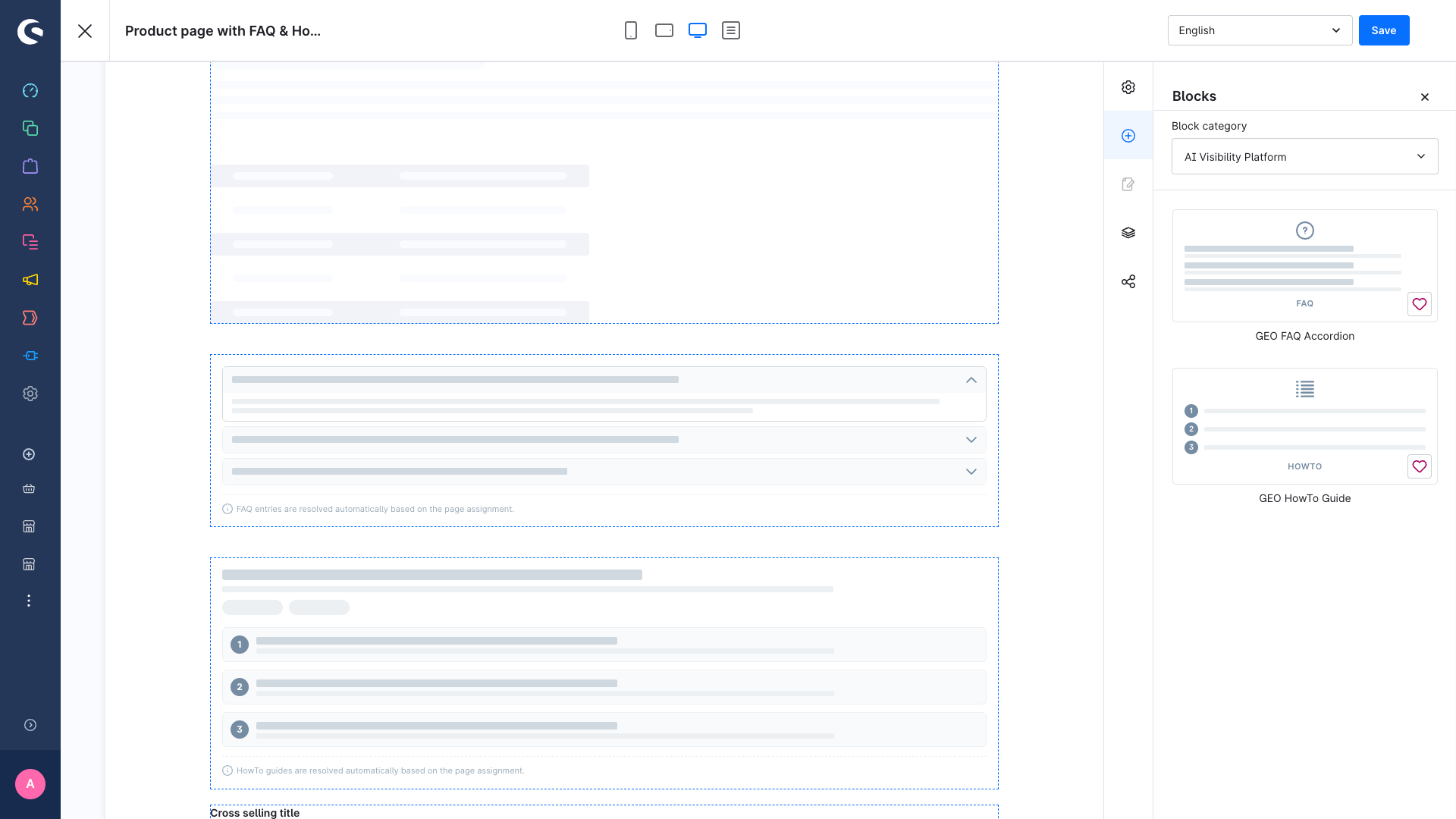Viewport: 1456px width, 819px height.
Task: Open Marketing megaphone icon
Action: (30, 280)
